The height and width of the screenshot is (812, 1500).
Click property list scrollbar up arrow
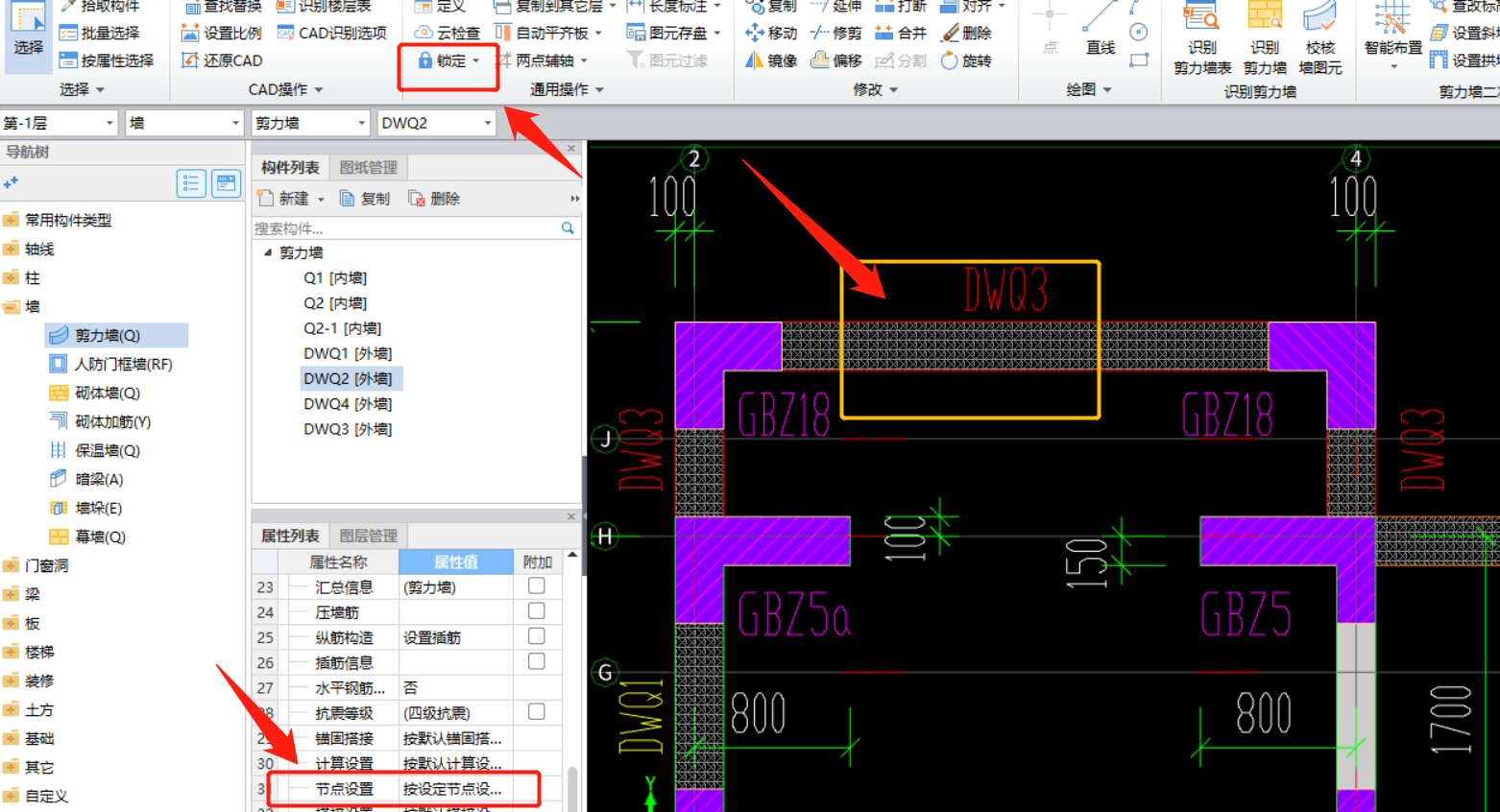pyautogui.click(x=572, y=556)
